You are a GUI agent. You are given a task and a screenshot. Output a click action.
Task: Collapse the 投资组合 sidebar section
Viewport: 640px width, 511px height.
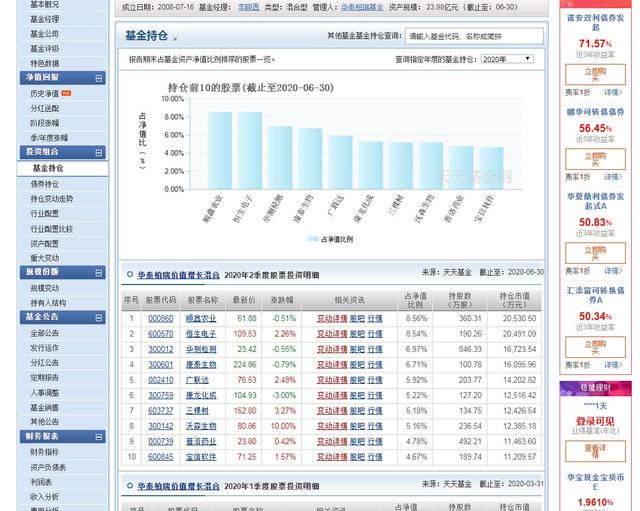98,152
